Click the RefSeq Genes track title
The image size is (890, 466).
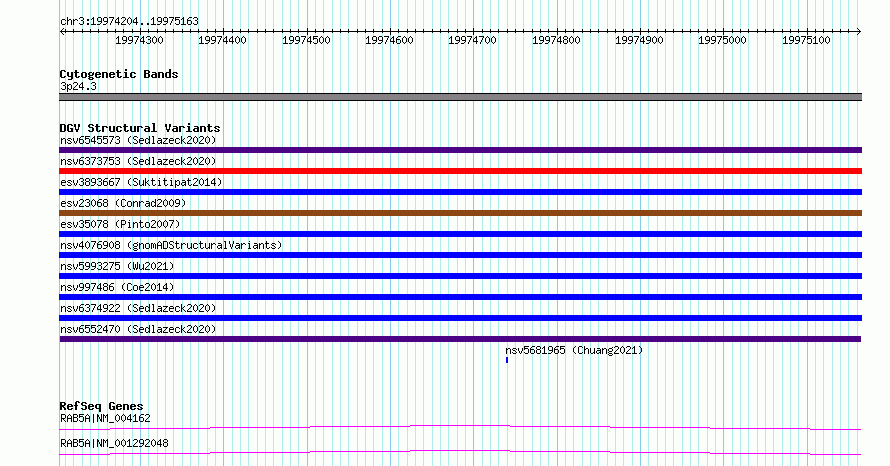[102, 406]
